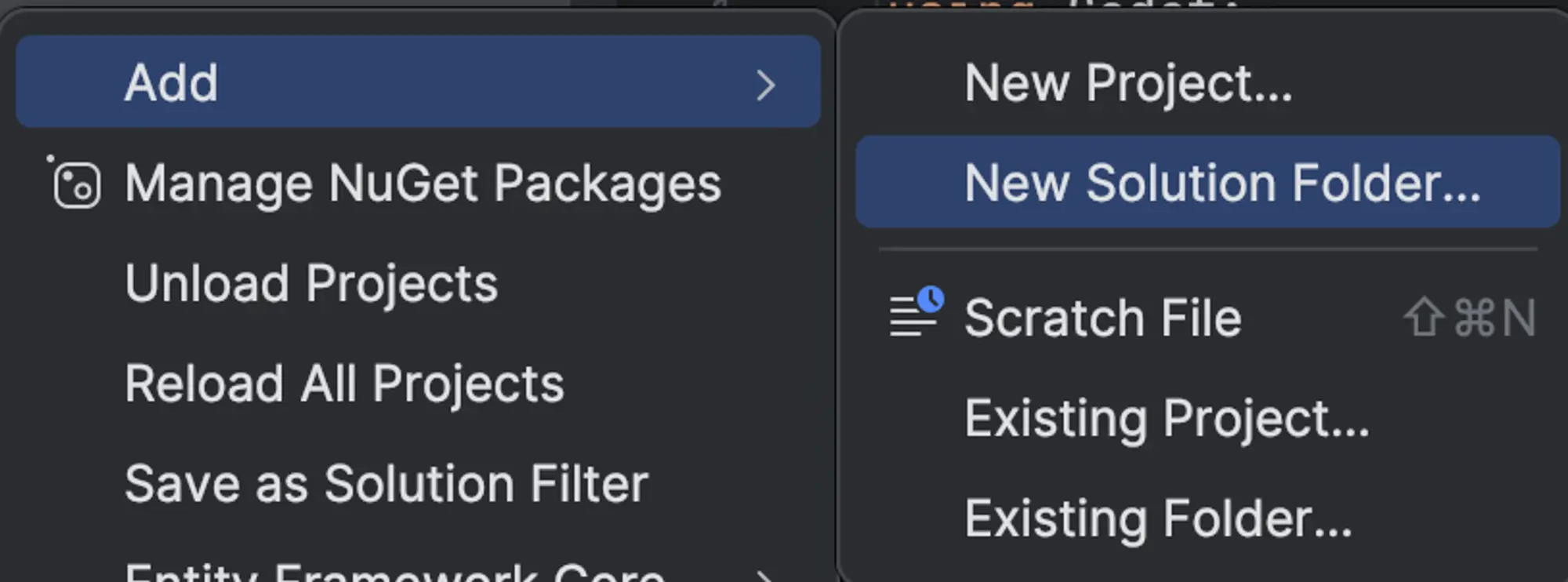Image resolution: width=1568 pixels, height=582 pixels.
Task: Choose Reload All Projects
Action: 344,384
